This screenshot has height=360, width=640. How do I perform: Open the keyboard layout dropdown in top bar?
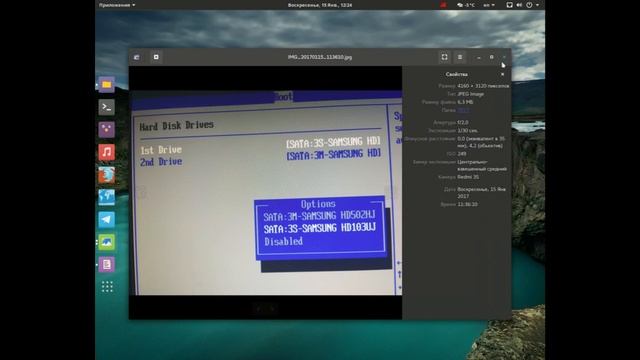pos(489,5)
